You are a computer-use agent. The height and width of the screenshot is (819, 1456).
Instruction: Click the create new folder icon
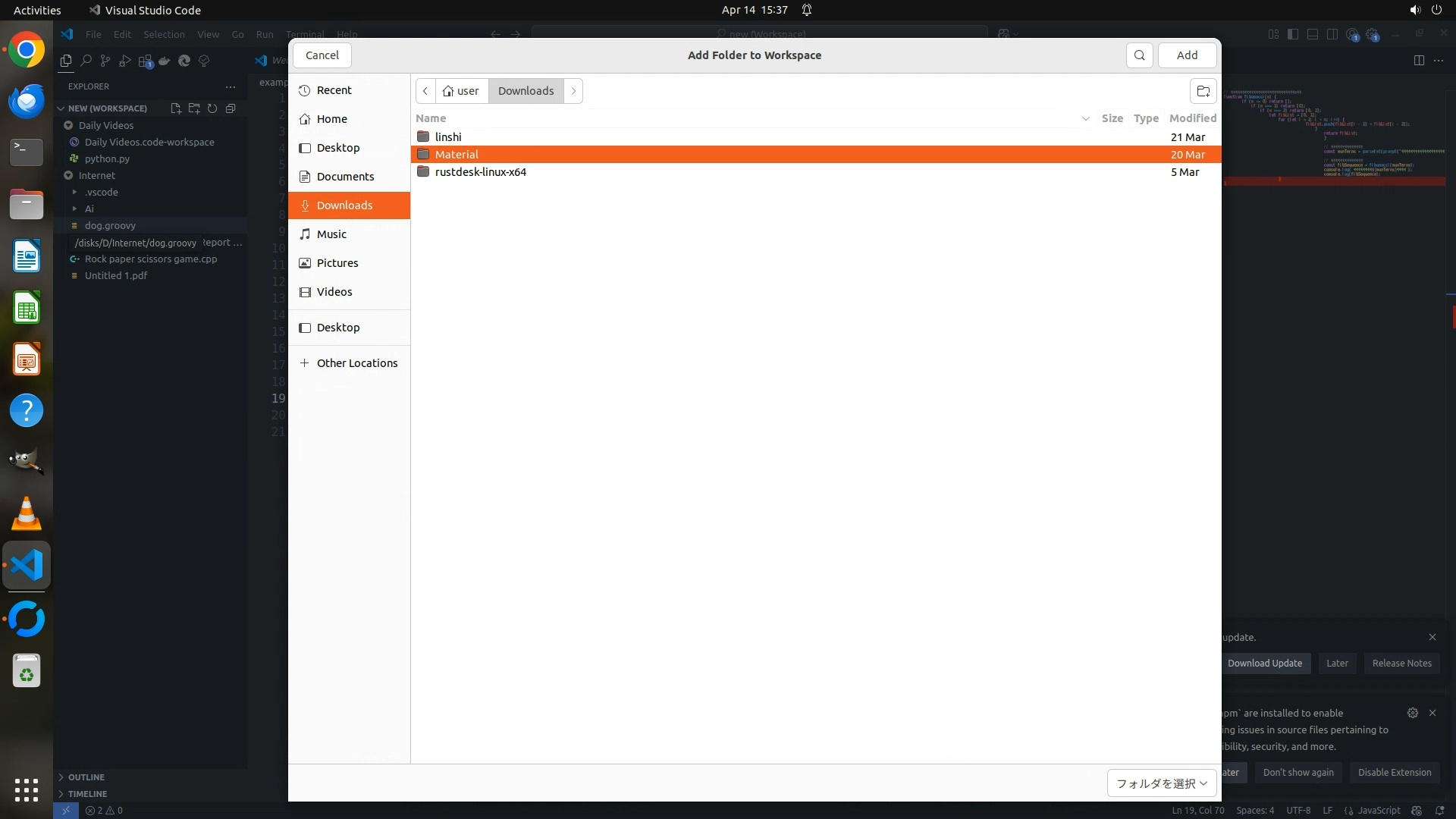pos(1203,91)
